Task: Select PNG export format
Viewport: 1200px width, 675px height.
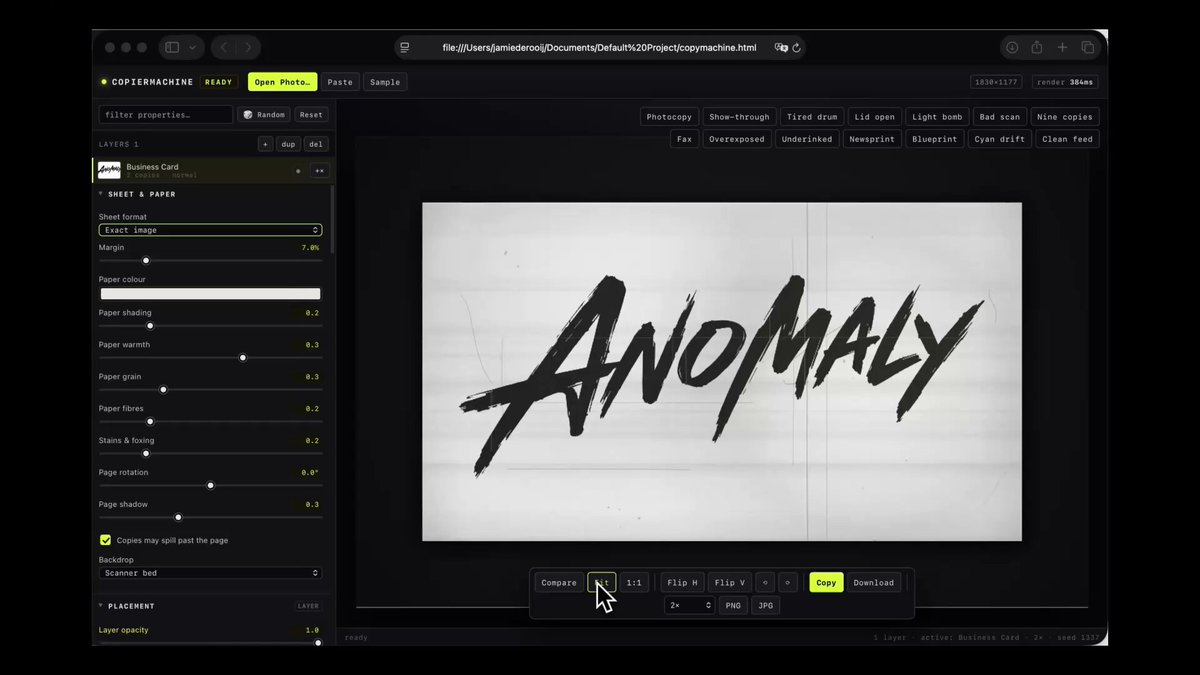Action: coord(733,605)
